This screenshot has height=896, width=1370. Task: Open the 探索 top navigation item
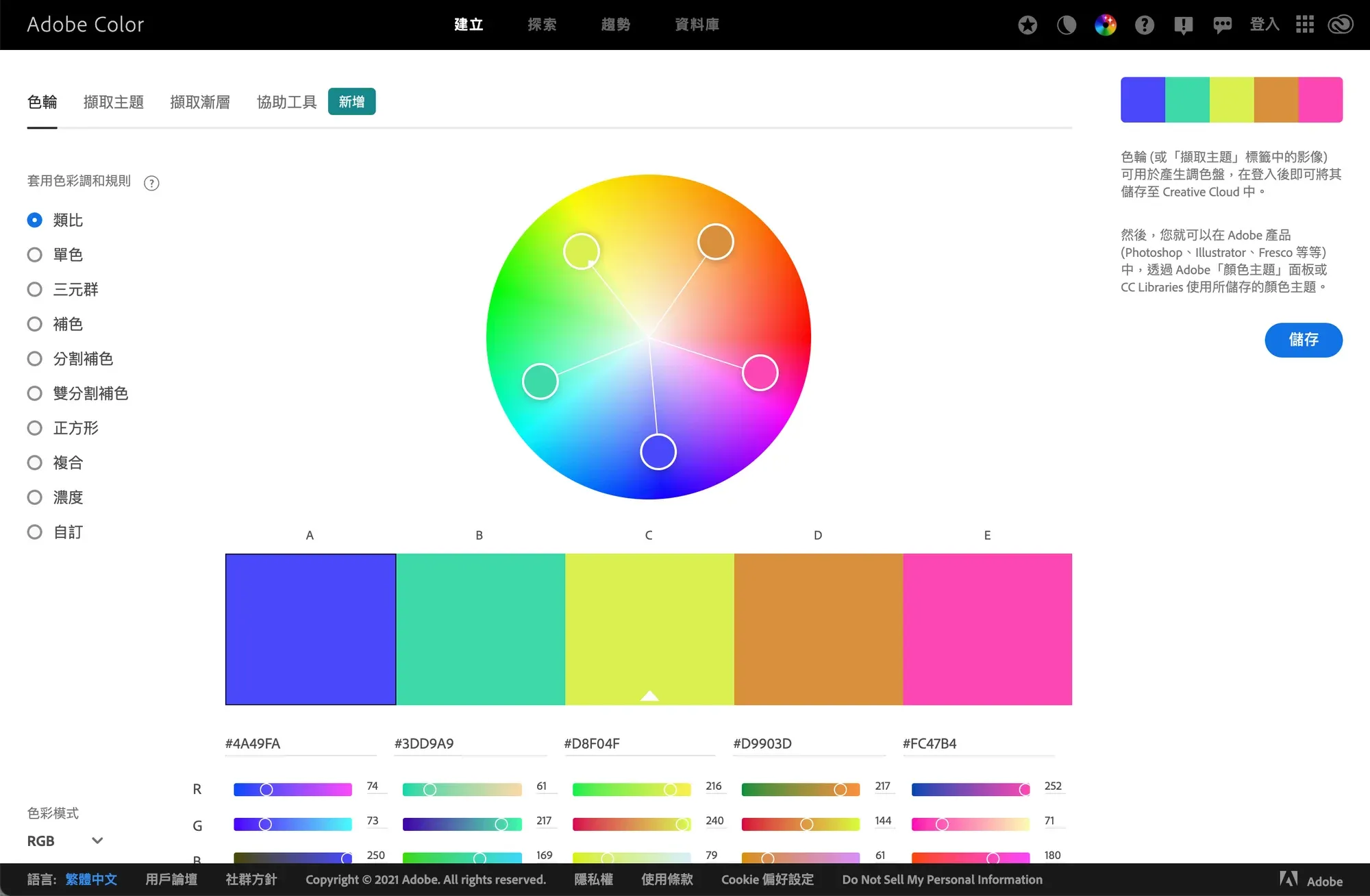pos(542,25)
